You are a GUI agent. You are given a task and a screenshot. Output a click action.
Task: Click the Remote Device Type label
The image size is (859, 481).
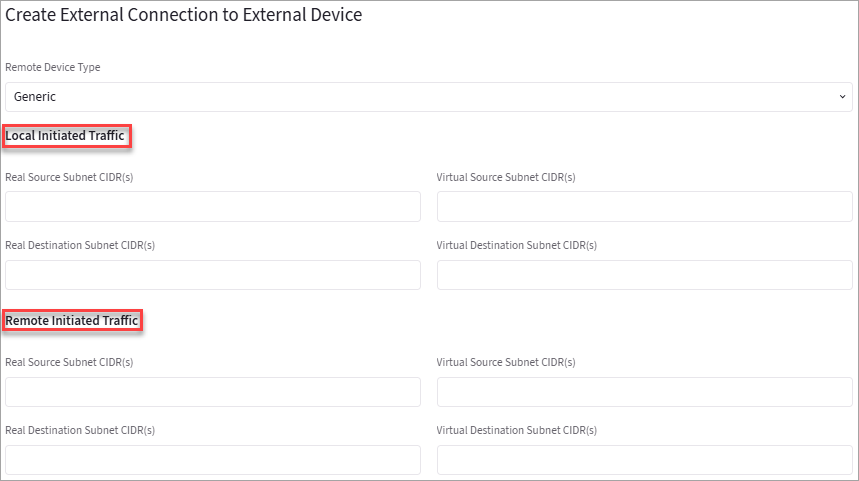click(53, 67)
